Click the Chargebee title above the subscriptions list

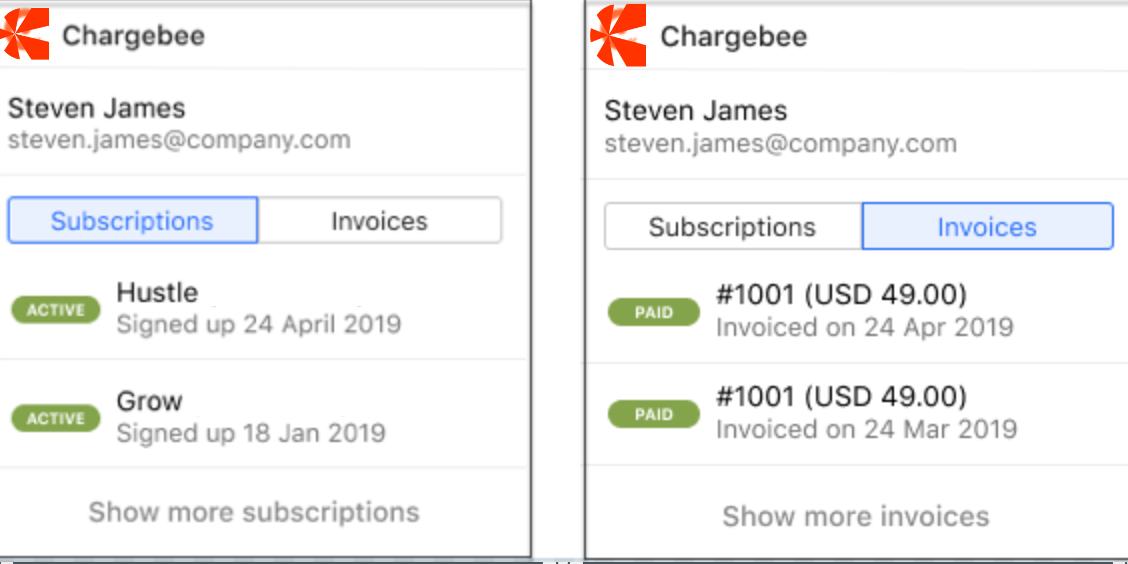pos(133,36)
